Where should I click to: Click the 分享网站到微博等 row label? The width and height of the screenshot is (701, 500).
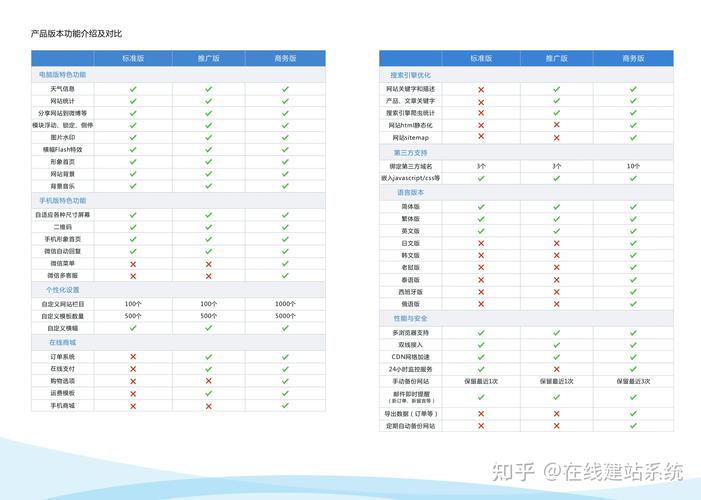[x=63, y=113]
